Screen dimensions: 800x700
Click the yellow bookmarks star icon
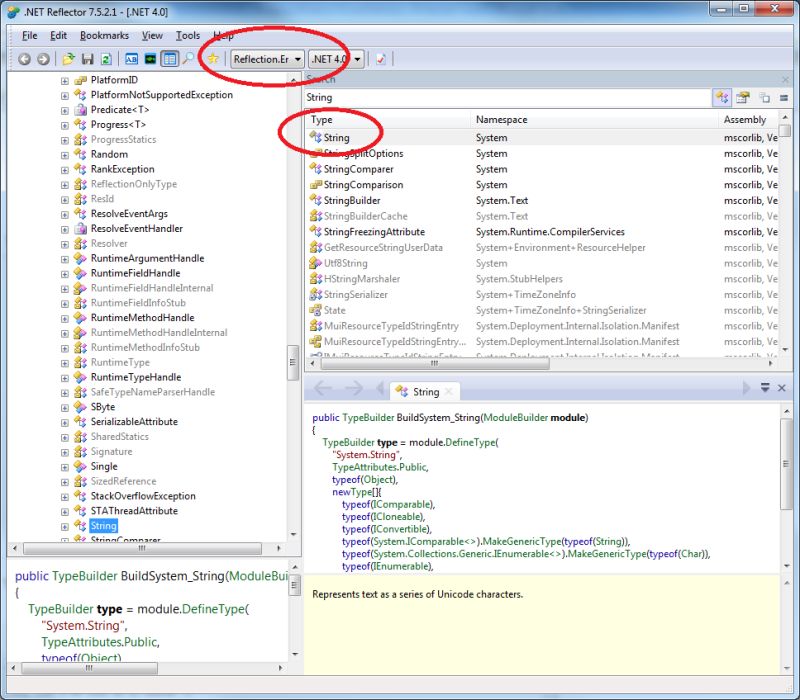pyautogui.click(x=213, y=58)
